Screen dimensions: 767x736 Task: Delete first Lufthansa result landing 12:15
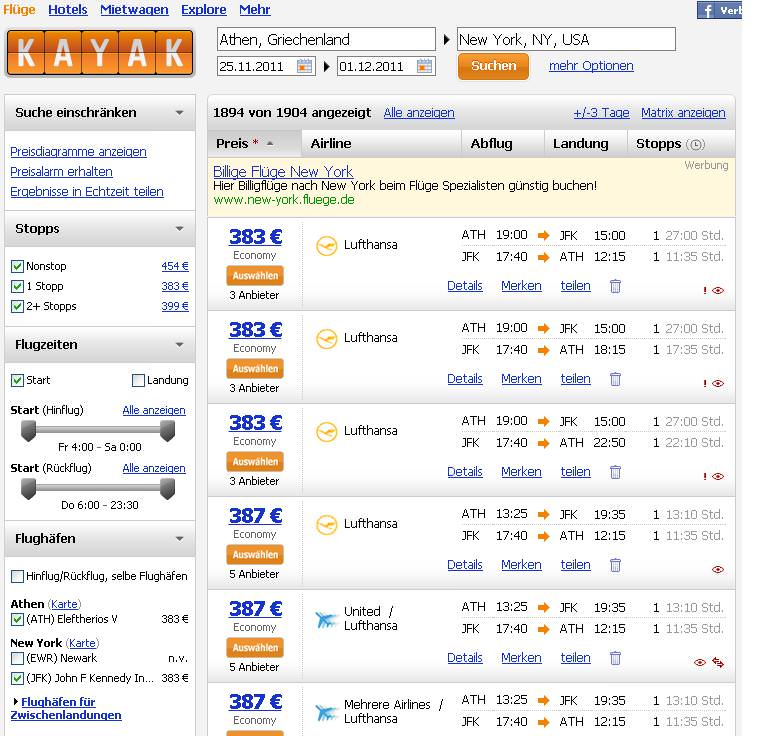point(615,286)
